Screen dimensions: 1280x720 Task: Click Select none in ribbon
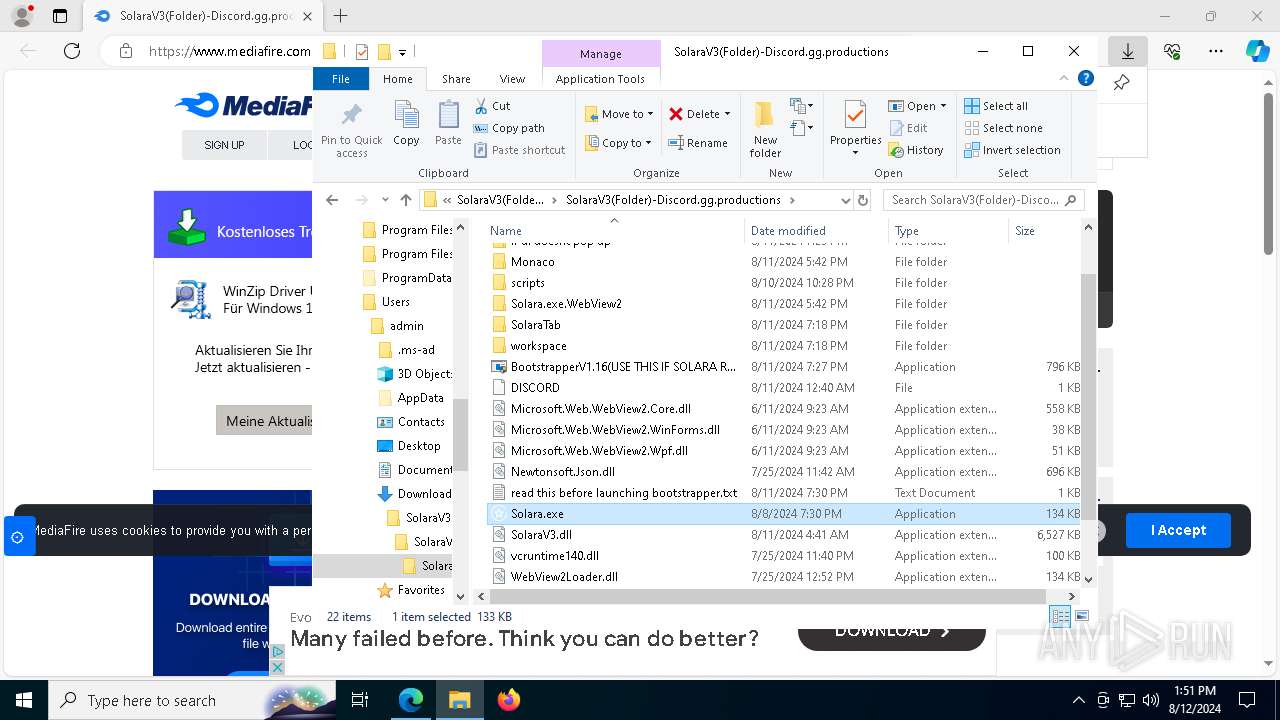coord(1003,128)
